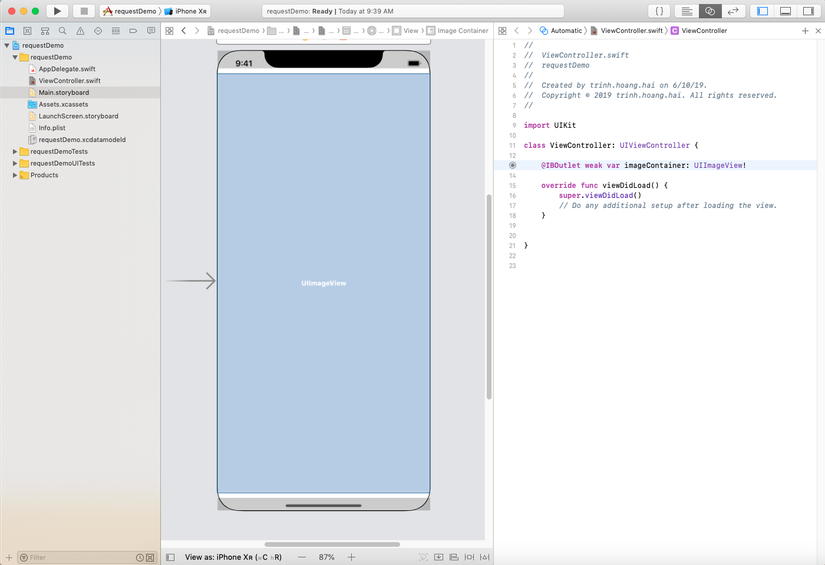
Task: Click the Run (play) button
Action: 57,11
